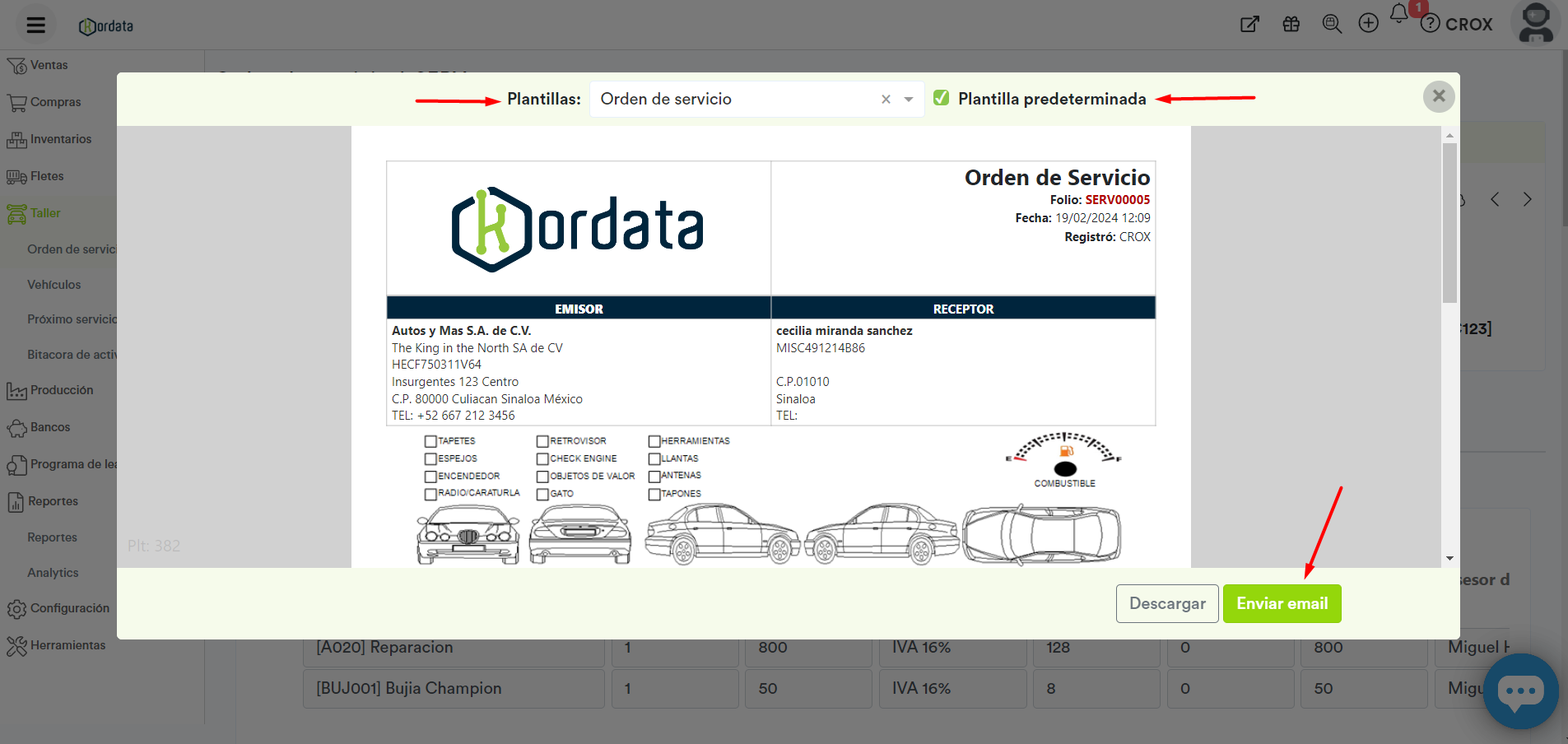
Task: Open the Ventas menu in sidebar
Action: pyautogui.click(x=49, y=65)
